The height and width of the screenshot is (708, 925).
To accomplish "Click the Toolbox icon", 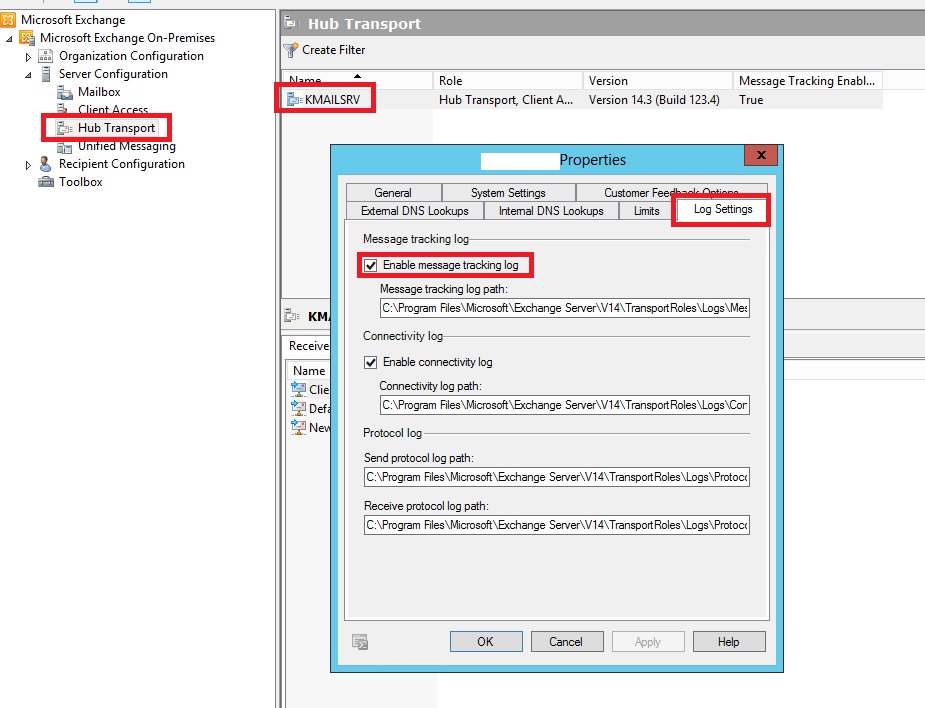I will tap(45, 182).
